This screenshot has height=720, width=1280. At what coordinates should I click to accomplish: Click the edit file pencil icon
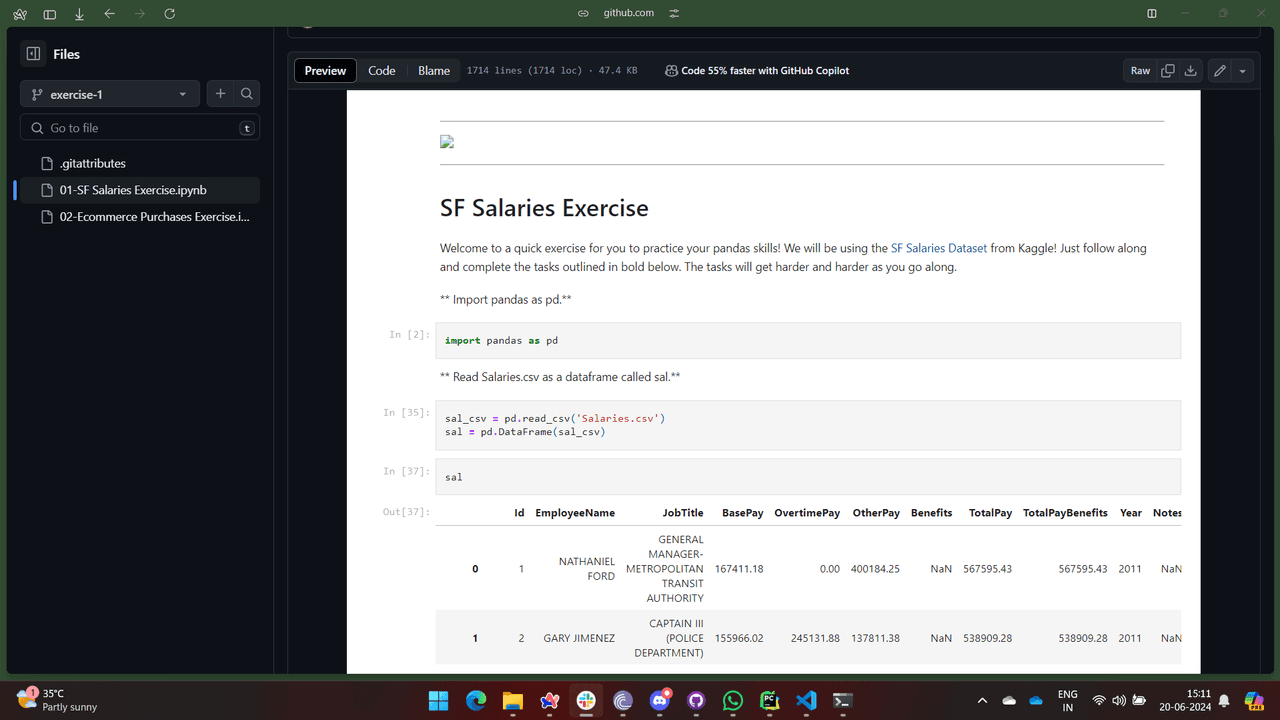[x=1219, y=71]
